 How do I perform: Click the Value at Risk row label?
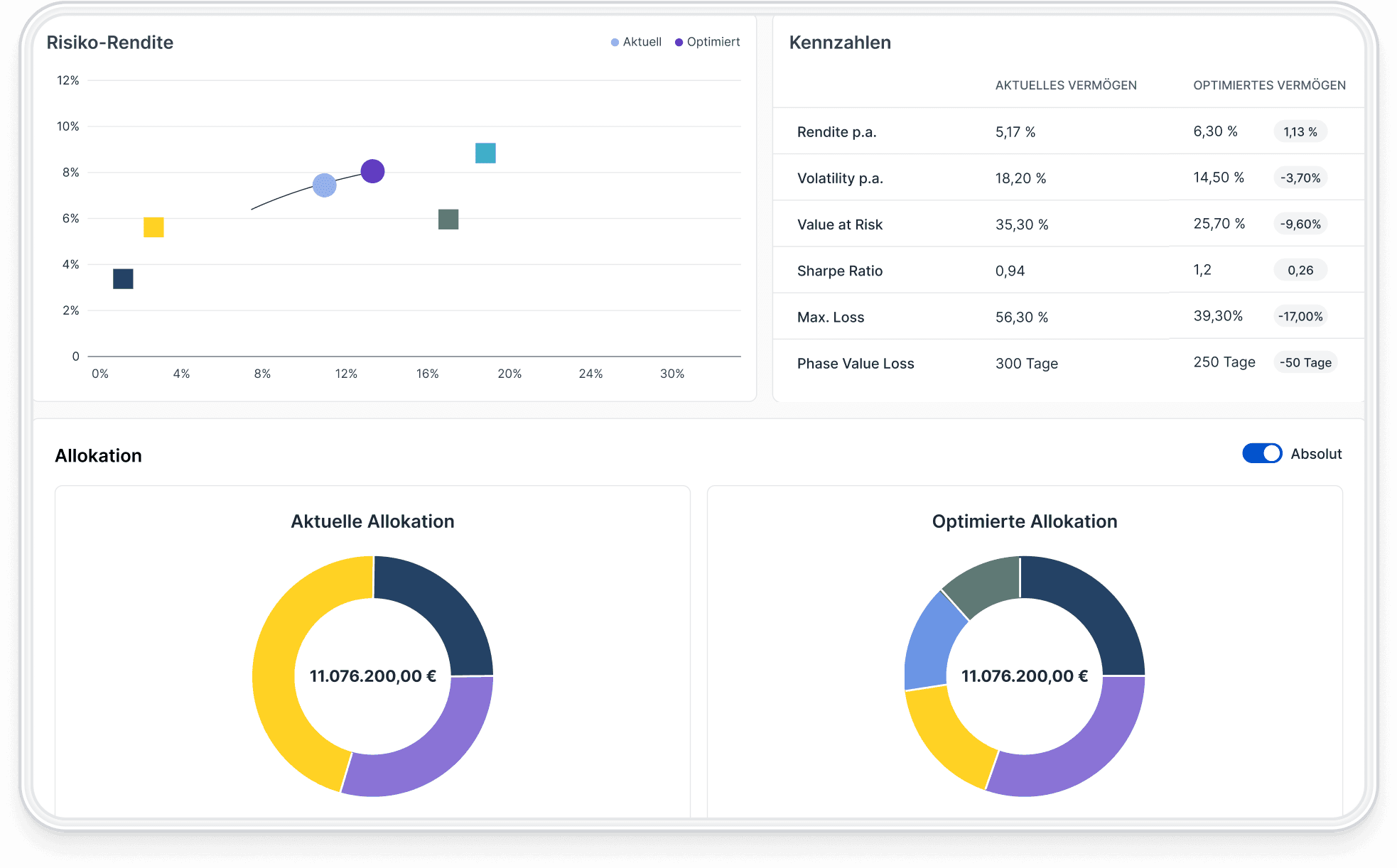pyautogui.click(x=839, y=224)
